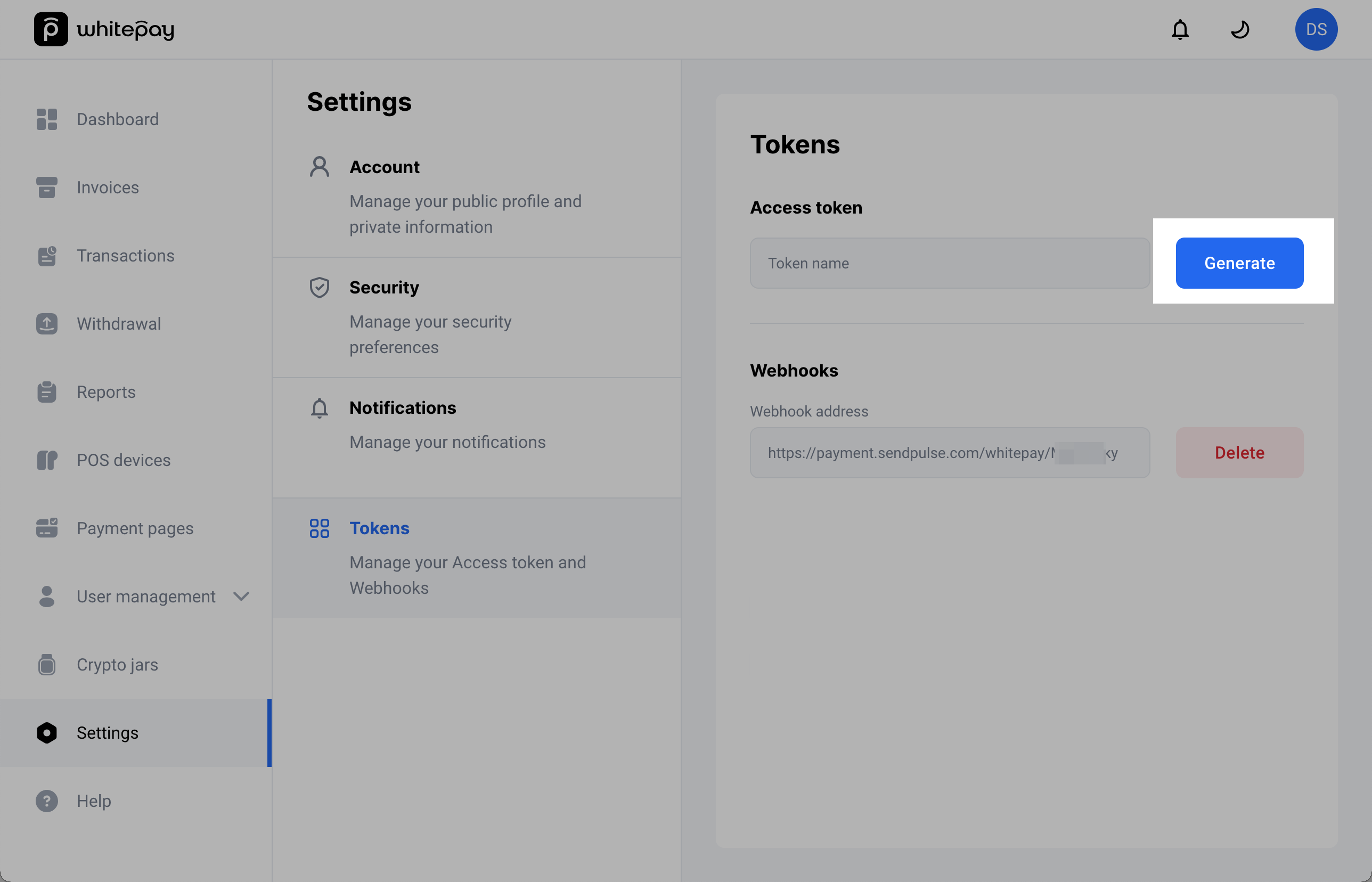This screenshot has width=1372, height=882.
Task: Open the Transactions section
Action: 125,256
